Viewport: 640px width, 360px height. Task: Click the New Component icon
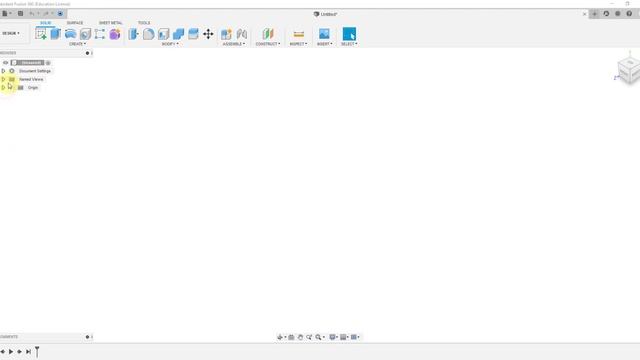(x=226, y=34)
